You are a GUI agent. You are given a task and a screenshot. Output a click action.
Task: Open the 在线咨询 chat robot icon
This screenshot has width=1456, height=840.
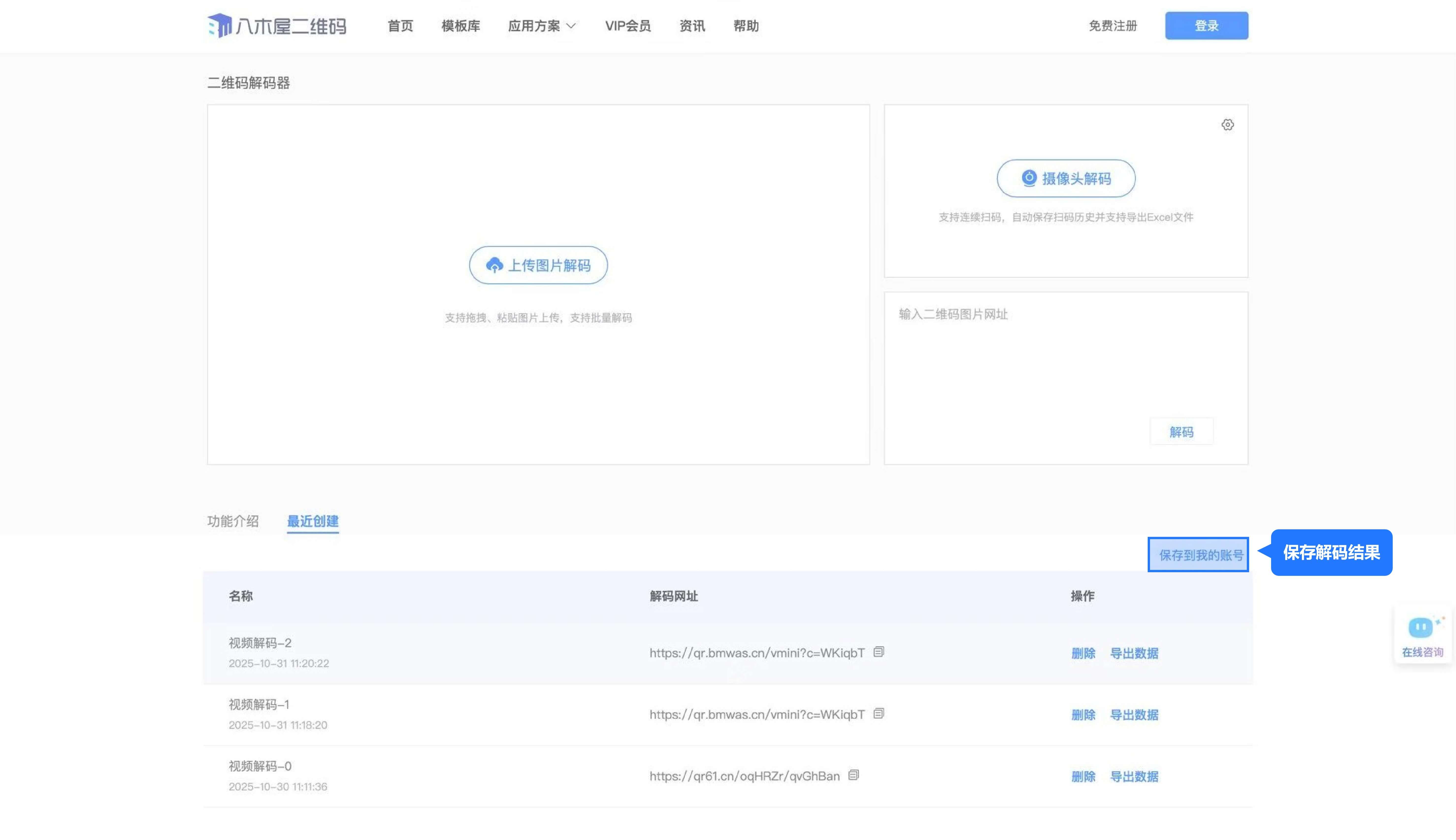(1421, 628)
